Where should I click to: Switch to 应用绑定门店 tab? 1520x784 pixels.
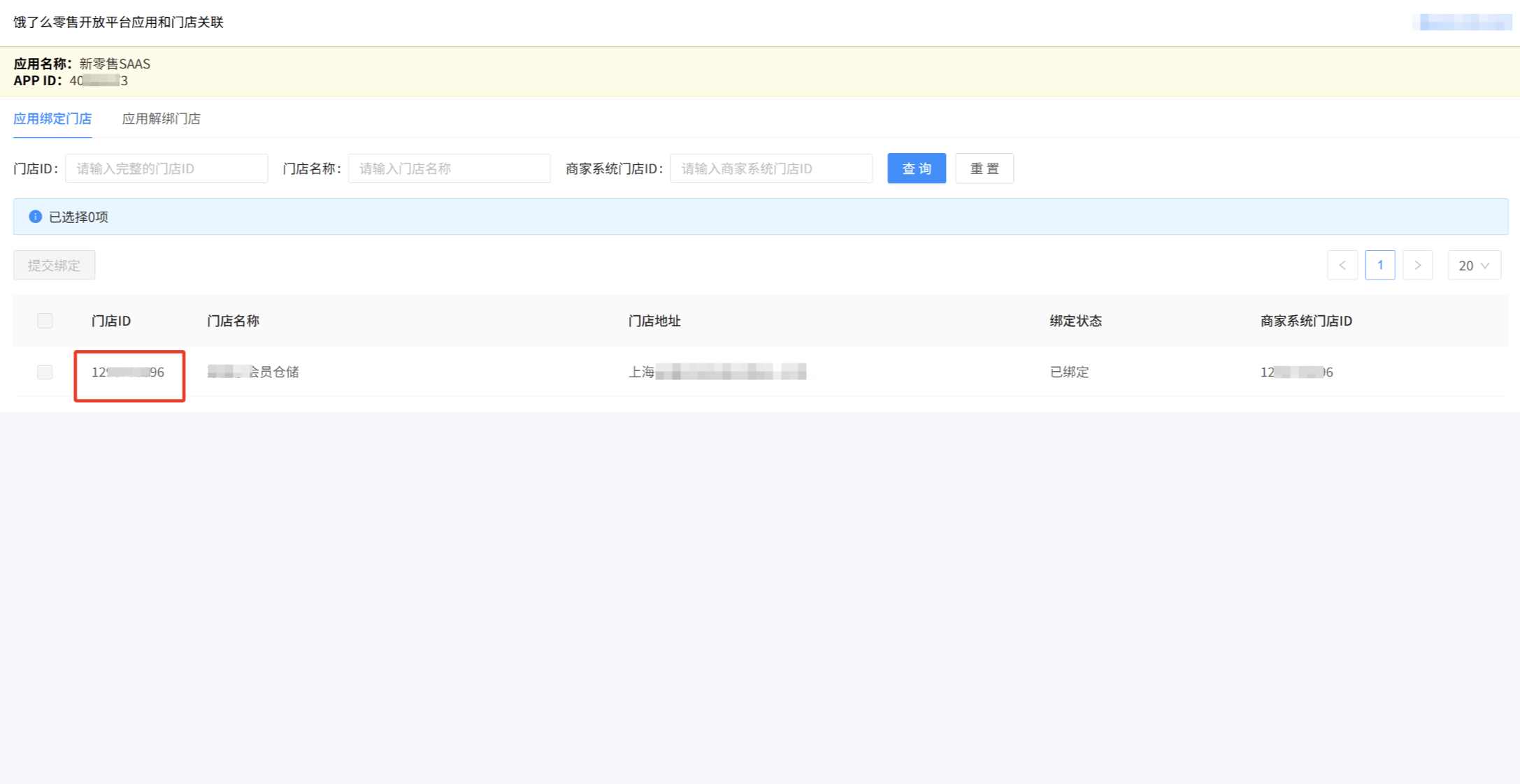point(52,119)
